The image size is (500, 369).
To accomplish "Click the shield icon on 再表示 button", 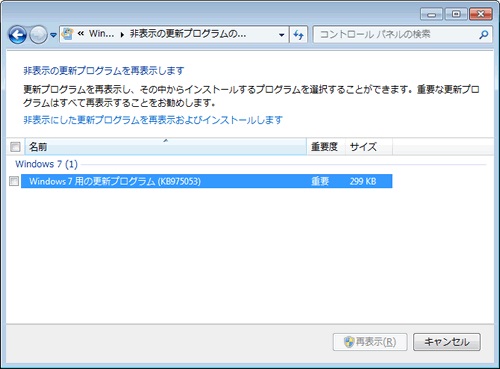I will tap(349, 342).
